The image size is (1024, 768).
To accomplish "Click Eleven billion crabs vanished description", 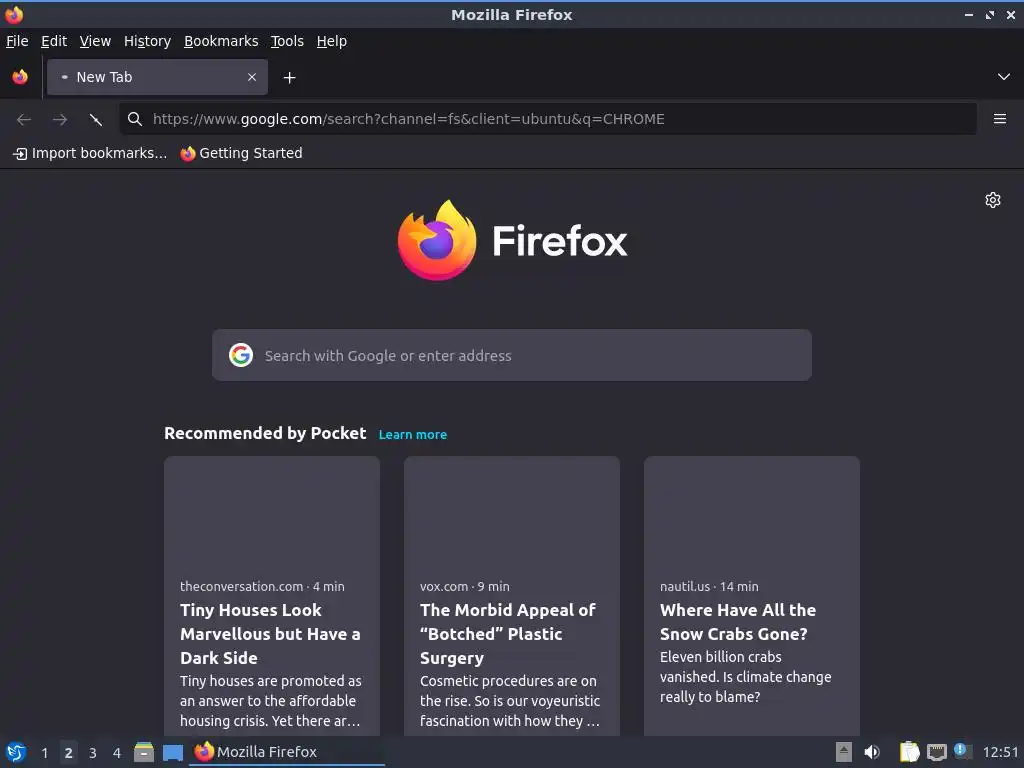I will pos(745,677).
